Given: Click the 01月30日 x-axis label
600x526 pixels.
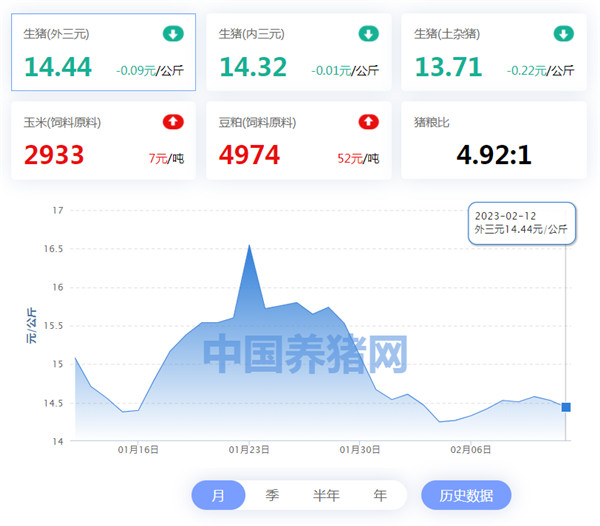Looking at the screenshot, I should click(361, 450).
